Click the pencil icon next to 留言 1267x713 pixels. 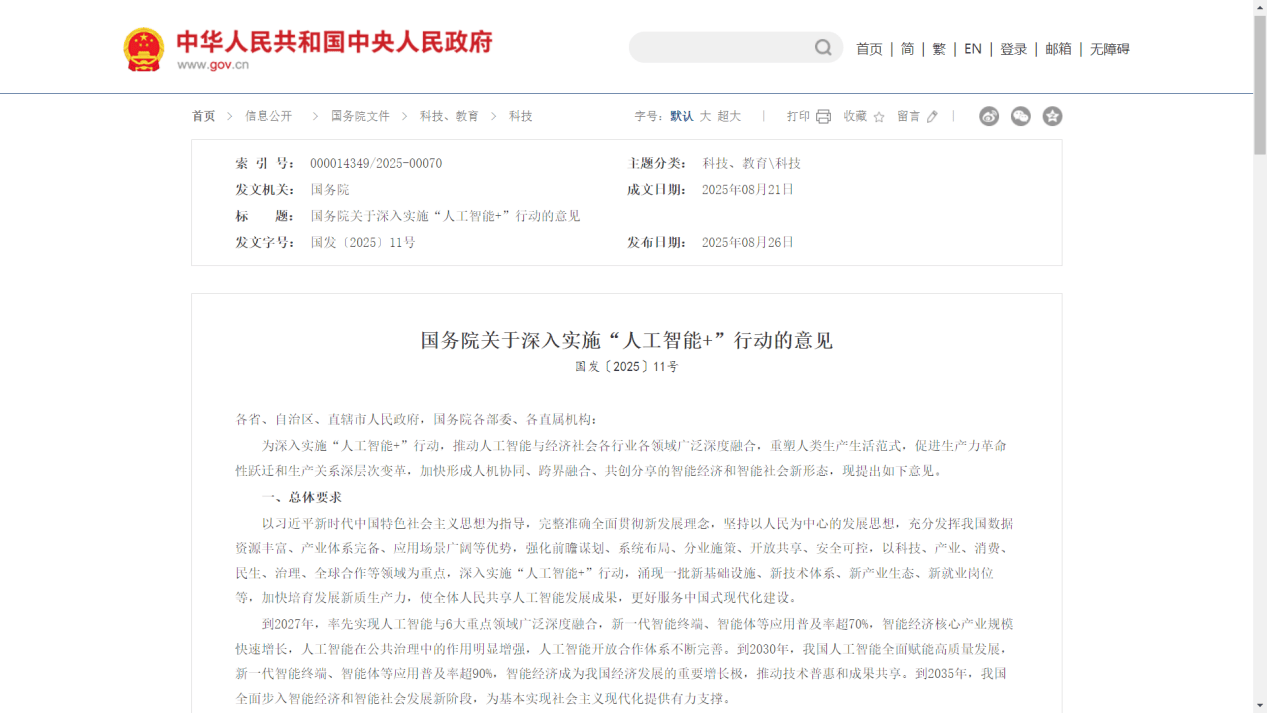point(932,117)
